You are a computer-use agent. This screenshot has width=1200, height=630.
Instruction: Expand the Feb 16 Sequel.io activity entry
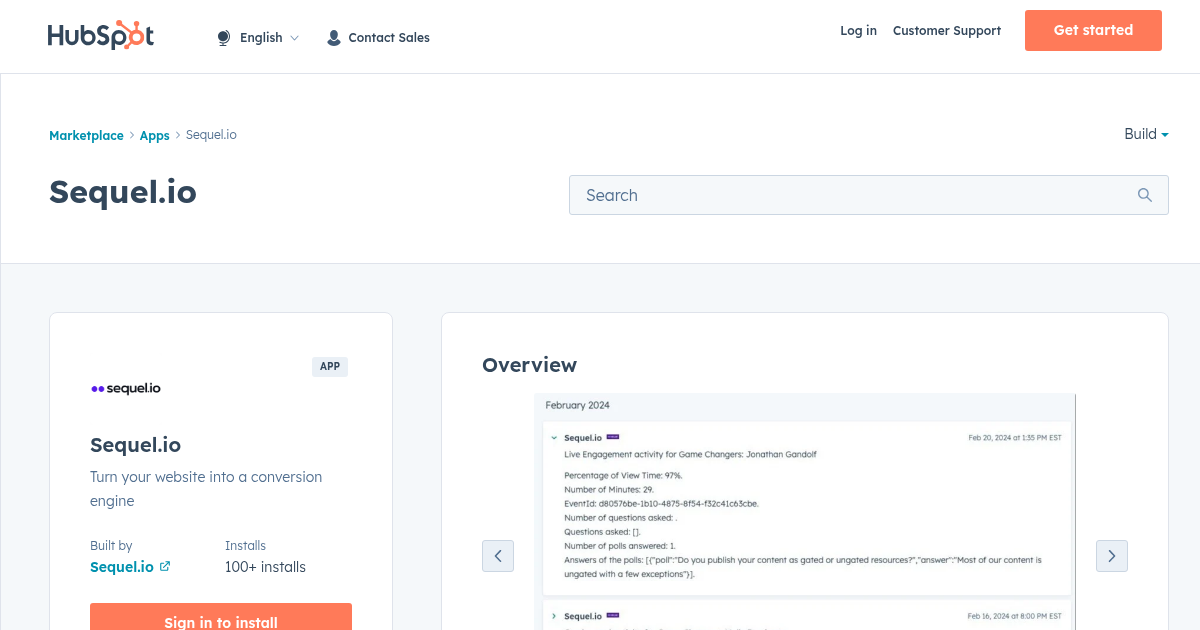pos(554,616)
